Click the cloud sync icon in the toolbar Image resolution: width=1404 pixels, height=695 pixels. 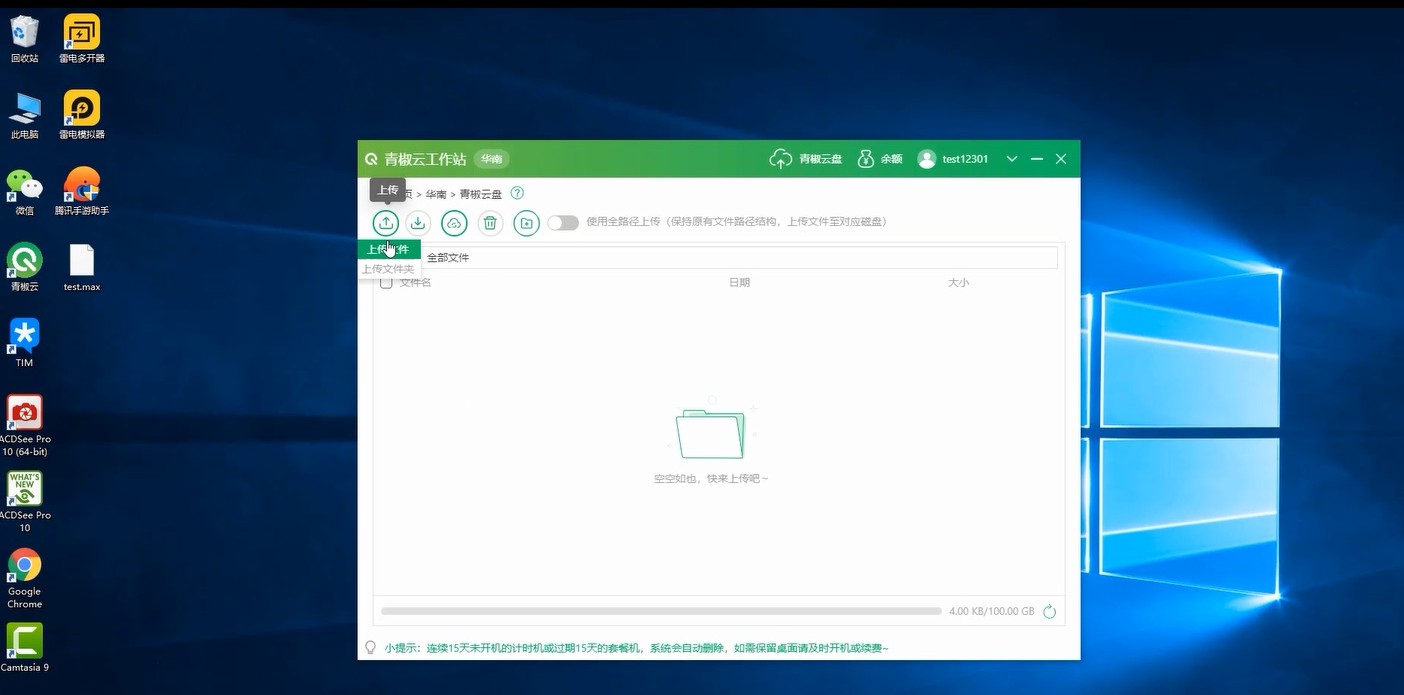pyautogui.click(x=454, y=223)
